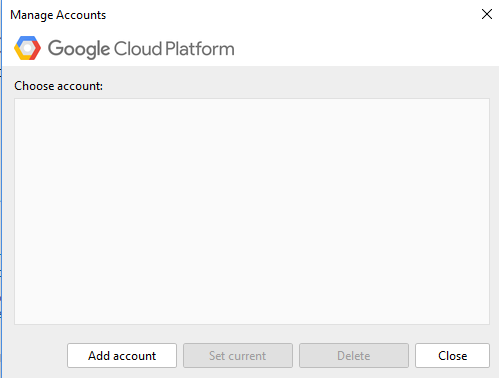Viewport: 499px width, 378px height.
Task: Click the Google Cloud Platform hexagon logo
Action: (x=27, y=48)
